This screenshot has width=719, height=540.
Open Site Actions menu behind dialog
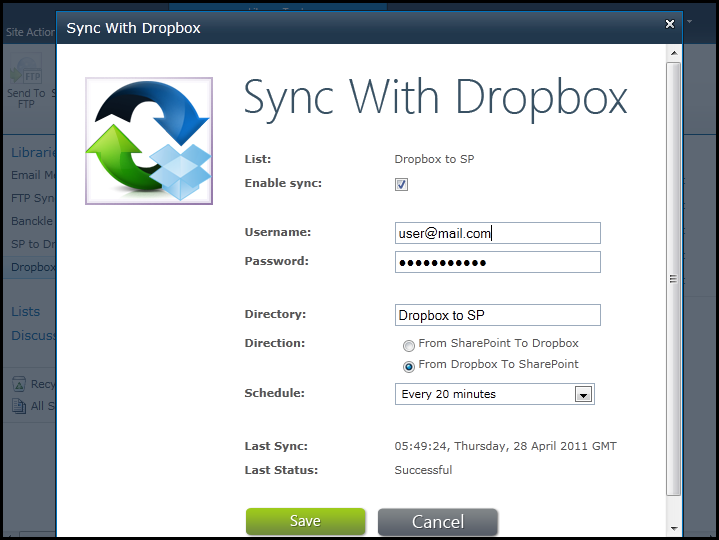coord(30,32)
